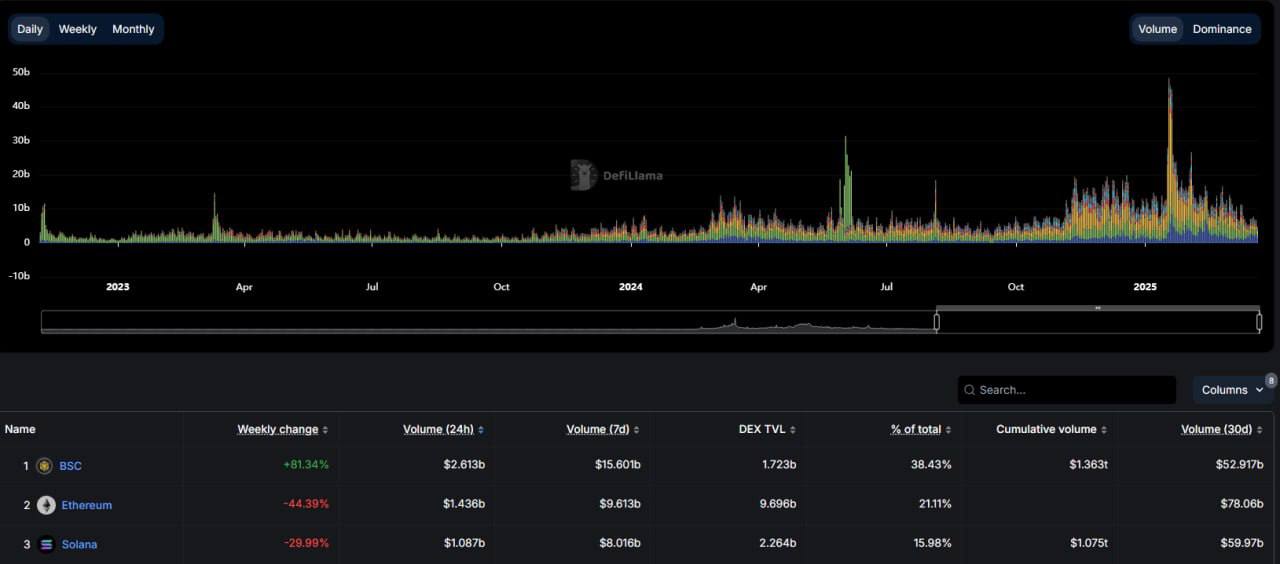Click the BSC chain logo icon
Screen dimensions: 1280x564
coord(45,466)
